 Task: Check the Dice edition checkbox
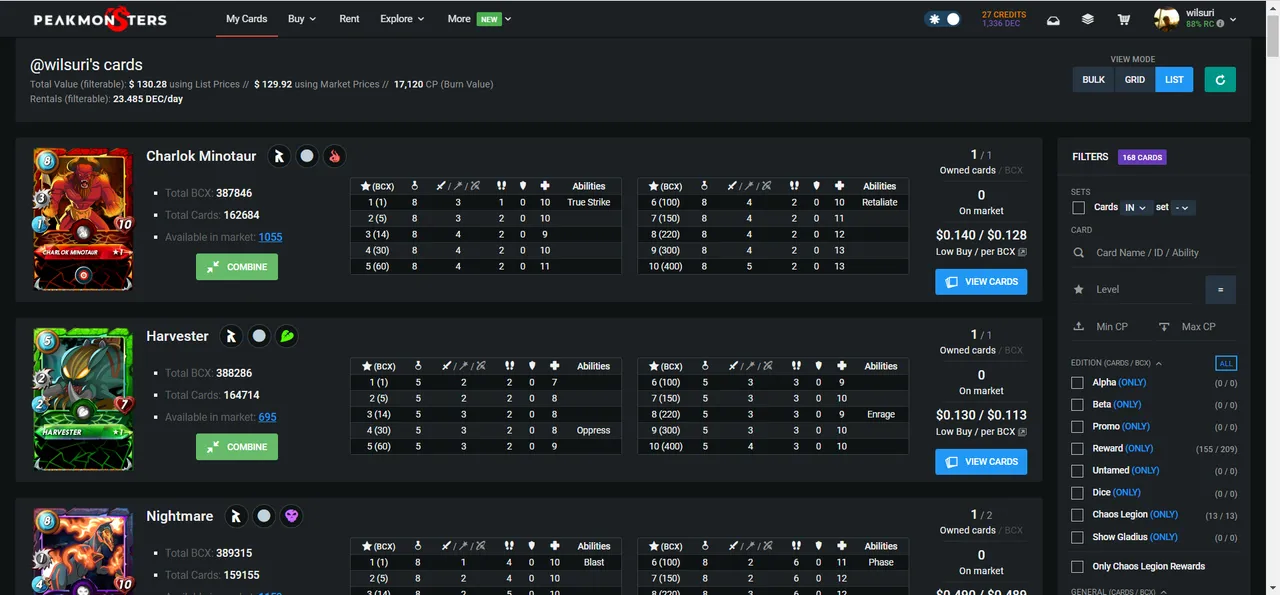pos(1078,493)
